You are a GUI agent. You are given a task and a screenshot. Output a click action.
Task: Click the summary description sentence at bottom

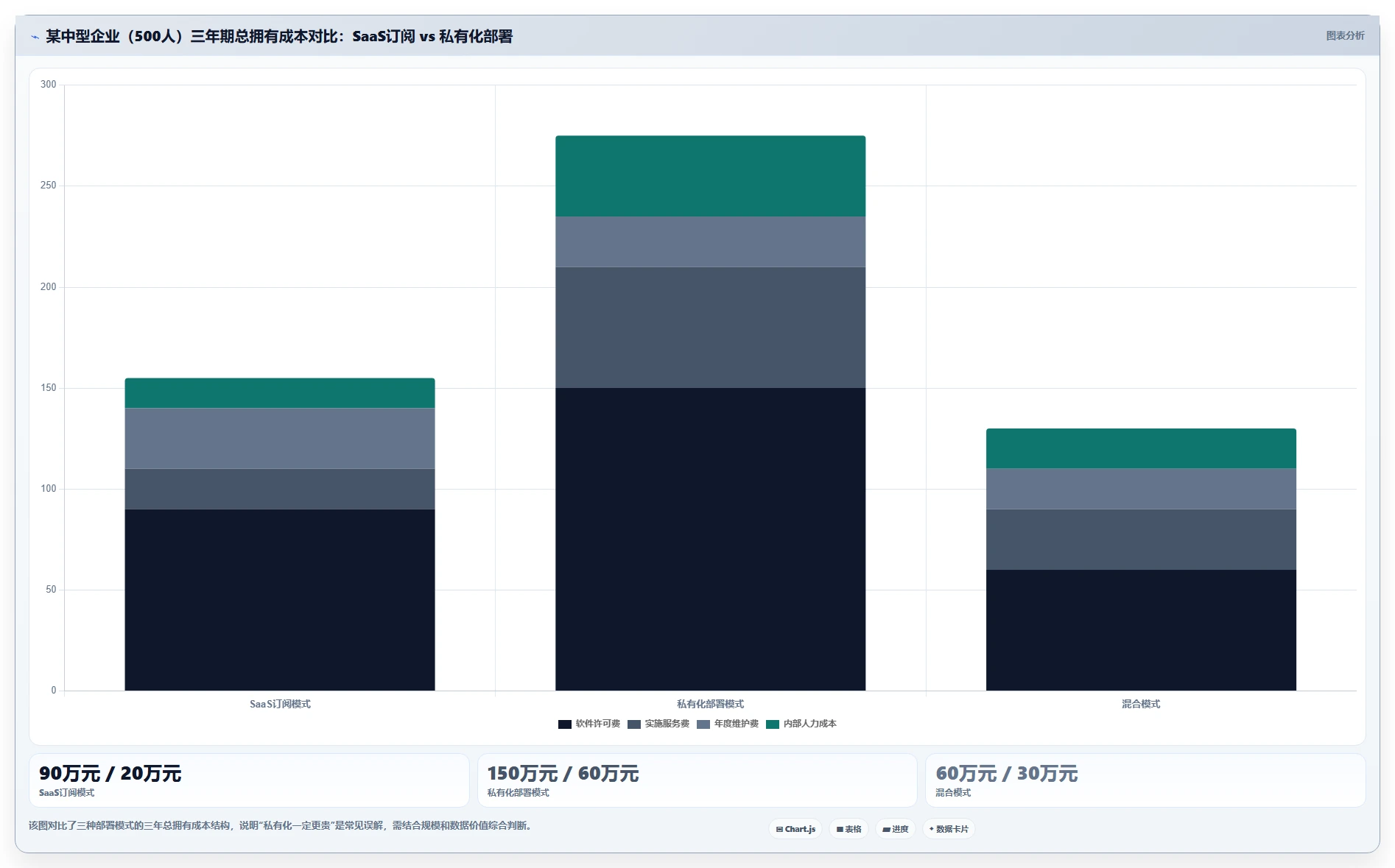[281, 825]
